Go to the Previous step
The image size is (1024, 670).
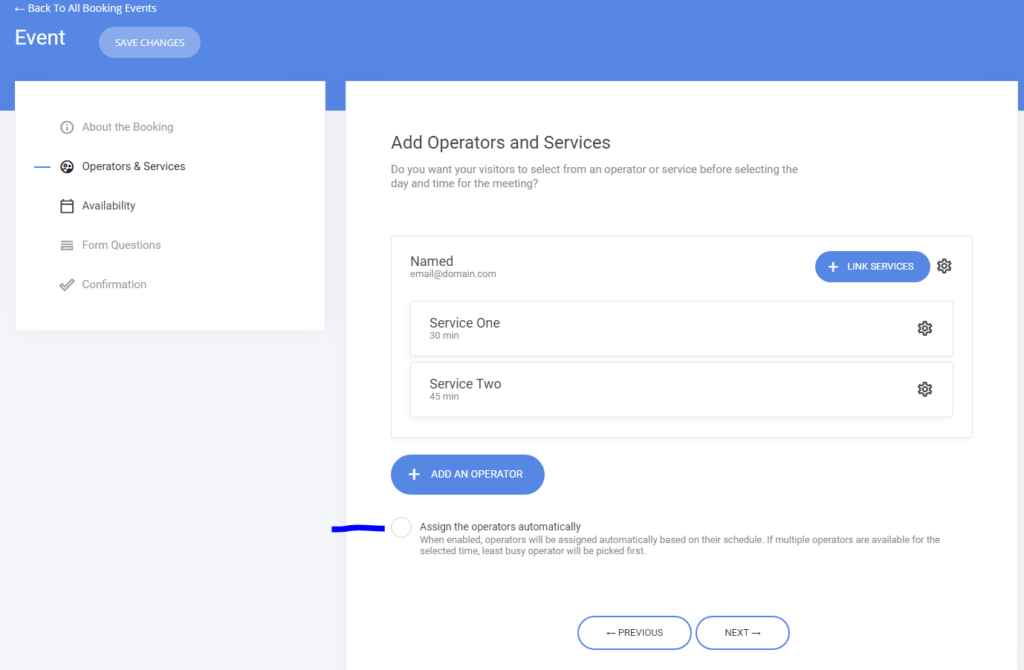click(634, 633)
